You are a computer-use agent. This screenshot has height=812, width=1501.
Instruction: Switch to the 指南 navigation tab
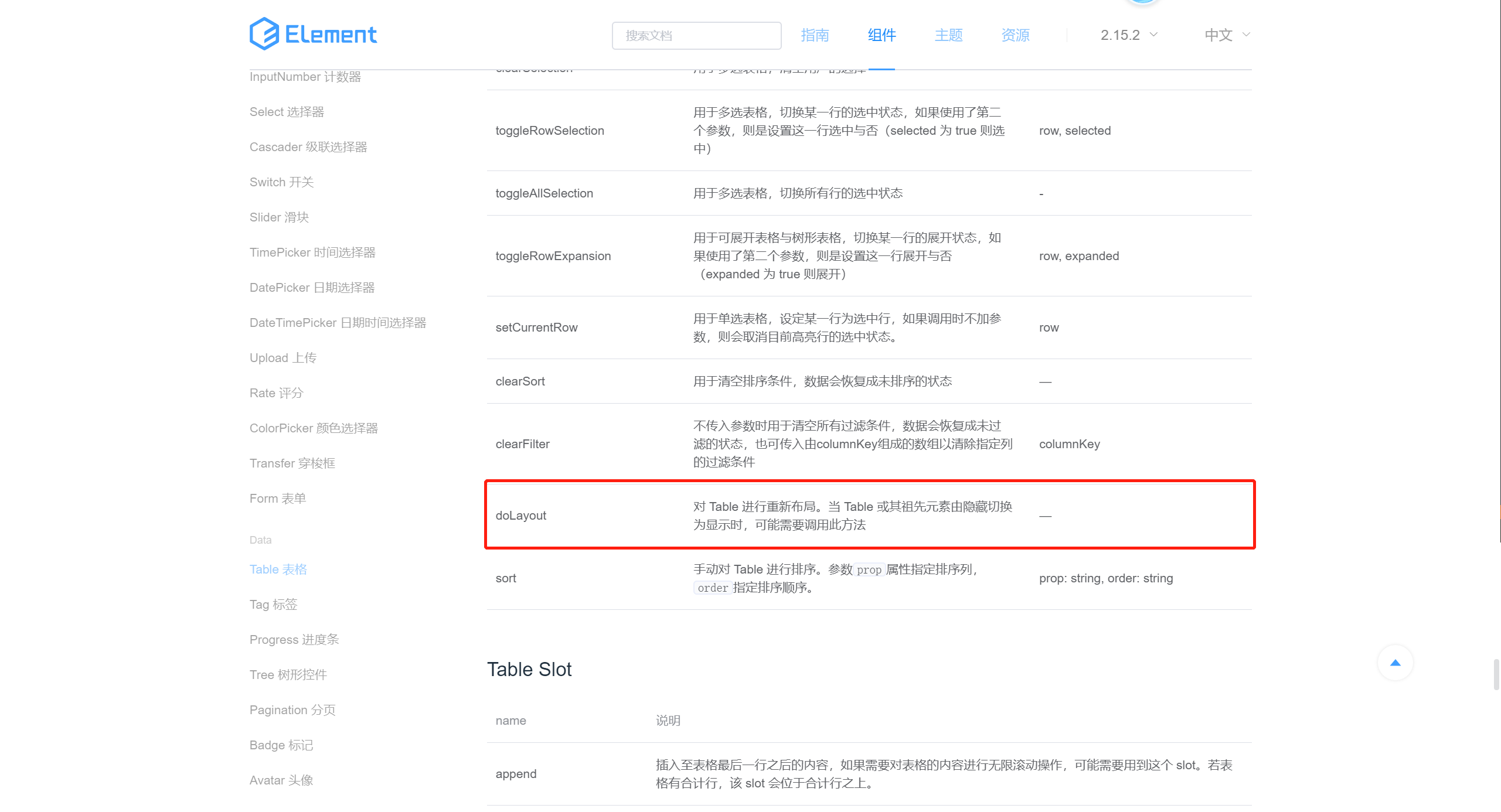tap(815, 35)
